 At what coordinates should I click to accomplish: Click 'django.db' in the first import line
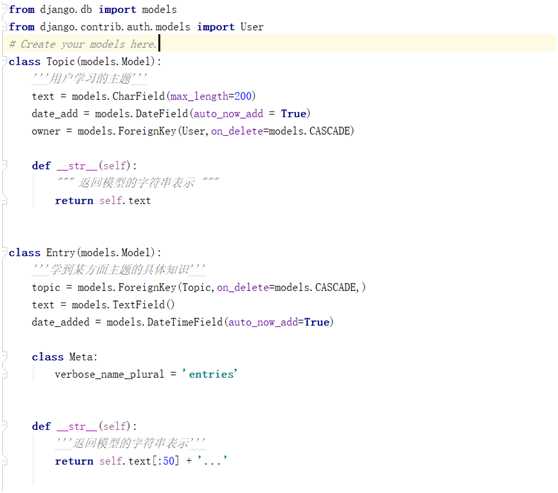click(x=66, y=9)
